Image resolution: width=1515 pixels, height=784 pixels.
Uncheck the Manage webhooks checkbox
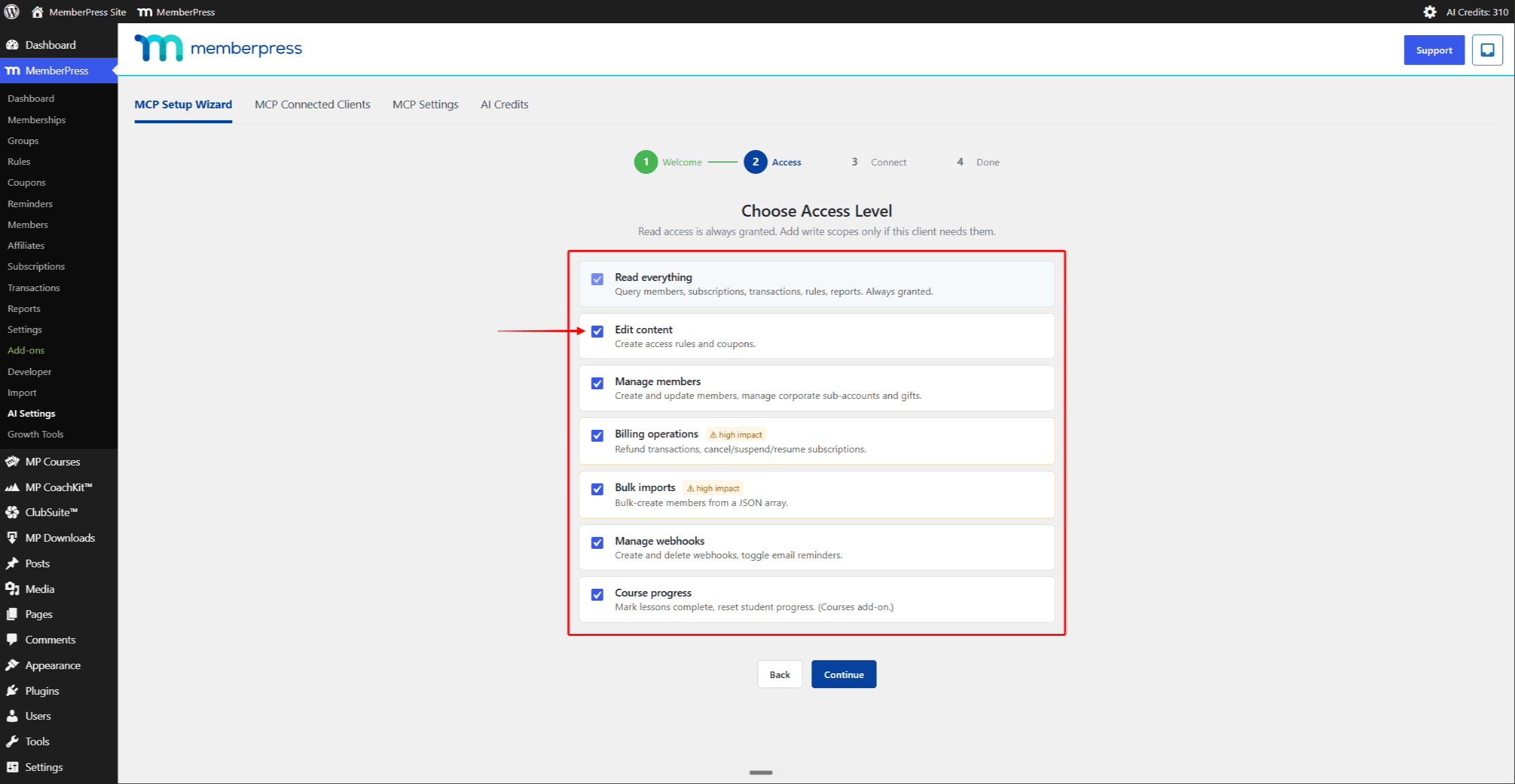click(597, 542)
